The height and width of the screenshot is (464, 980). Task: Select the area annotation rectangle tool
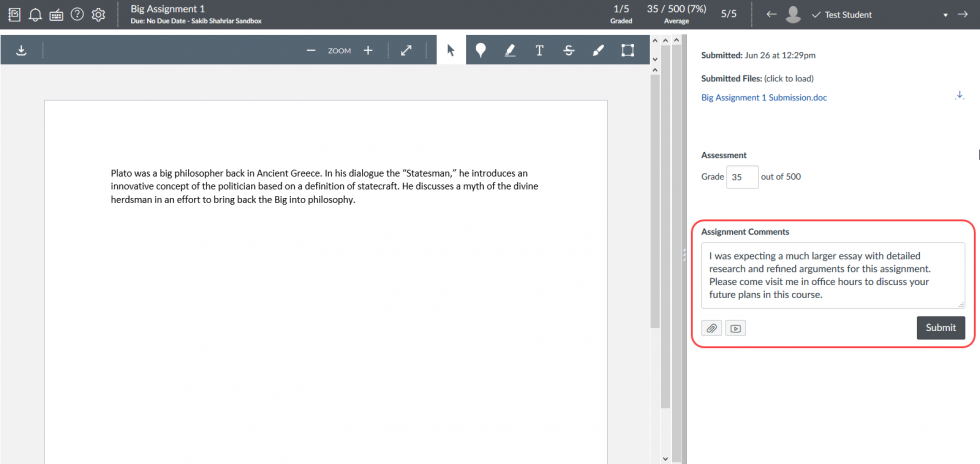point(628,51)
